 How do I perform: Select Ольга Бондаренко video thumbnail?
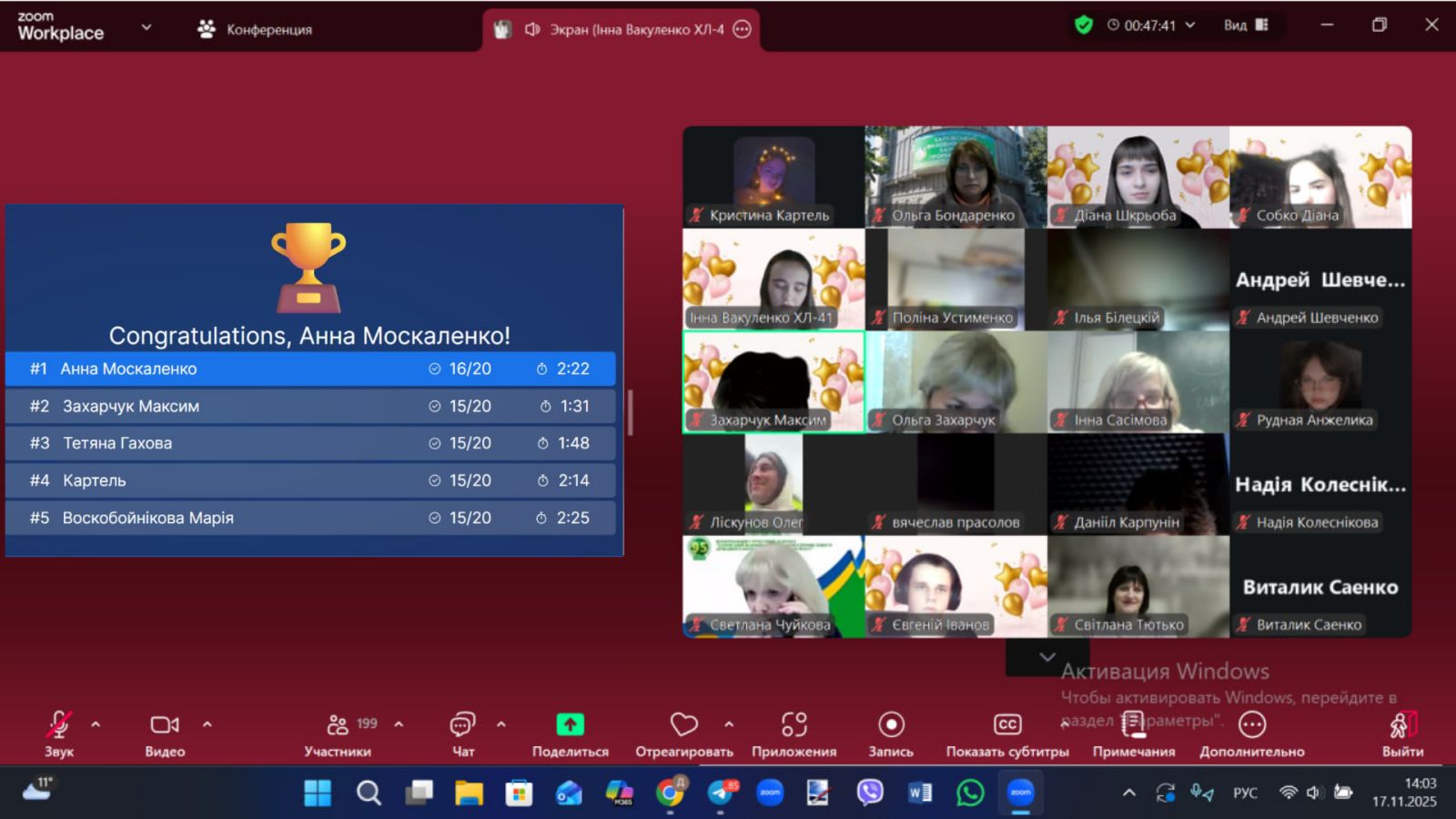955,177
